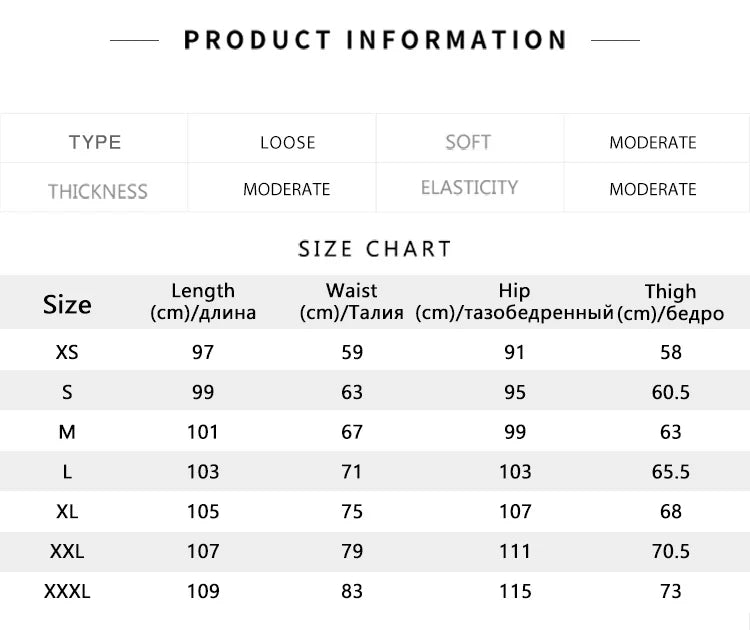The image size is (750, 630).
Task: Click the MODERATE value beside ELASTICITY
Action: [x=652, y=189]
